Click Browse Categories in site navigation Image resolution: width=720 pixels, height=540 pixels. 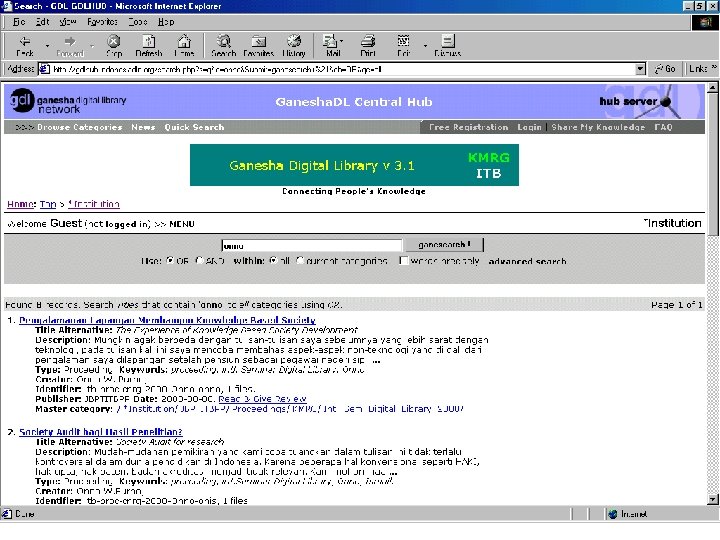click(x=79, y=127)
